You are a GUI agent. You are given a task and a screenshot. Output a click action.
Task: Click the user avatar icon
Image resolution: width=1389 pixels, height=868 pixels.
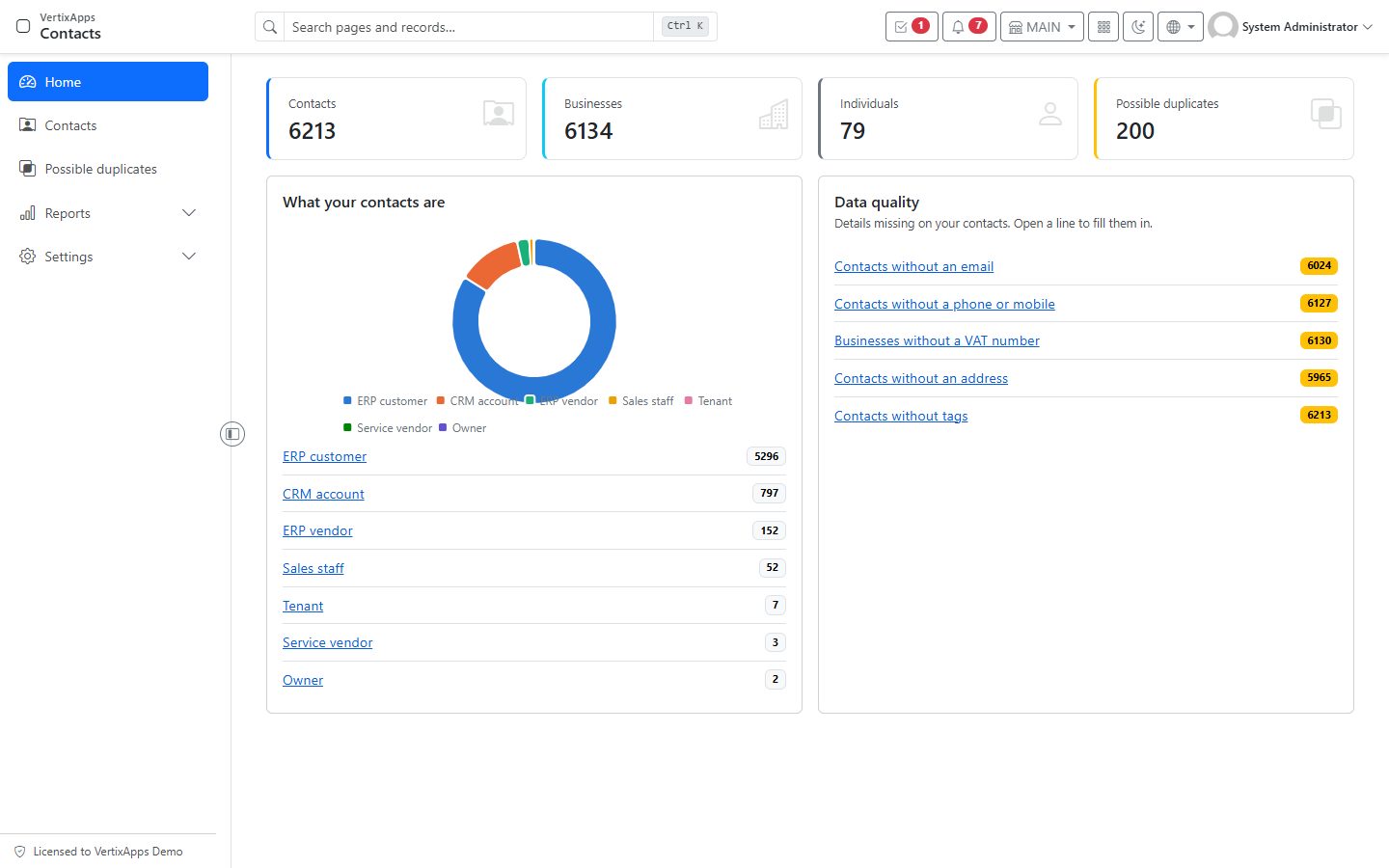[1223, 27]
